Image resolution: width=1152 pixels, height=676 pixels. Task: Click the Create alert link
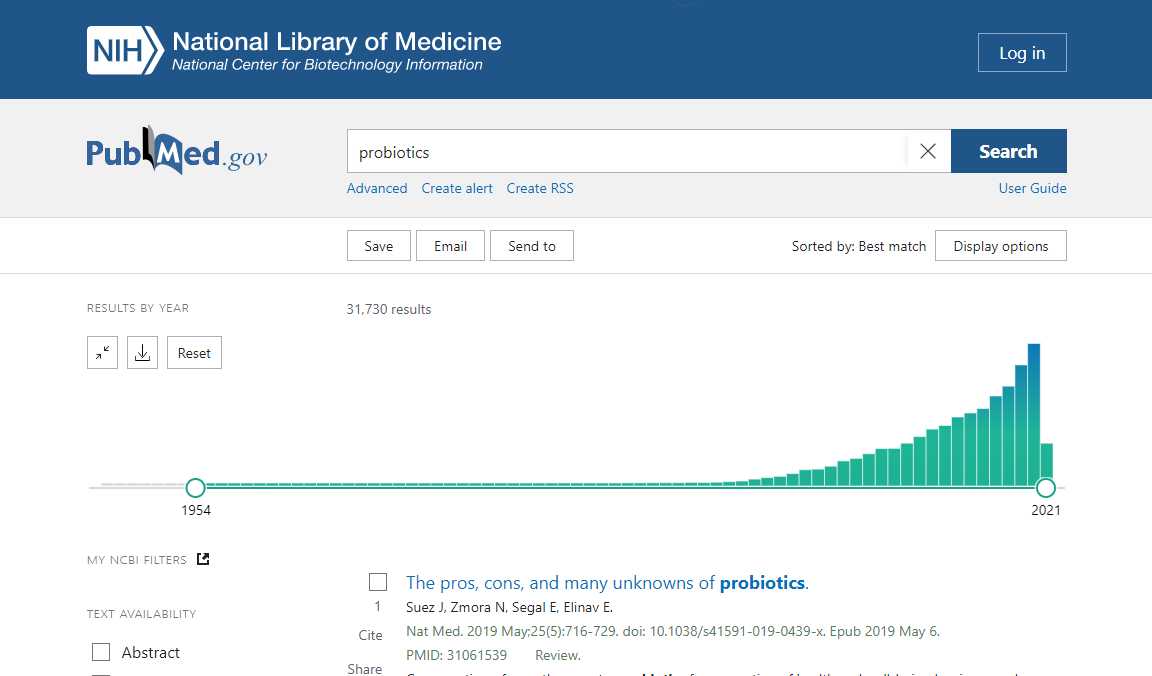point(457,188)
